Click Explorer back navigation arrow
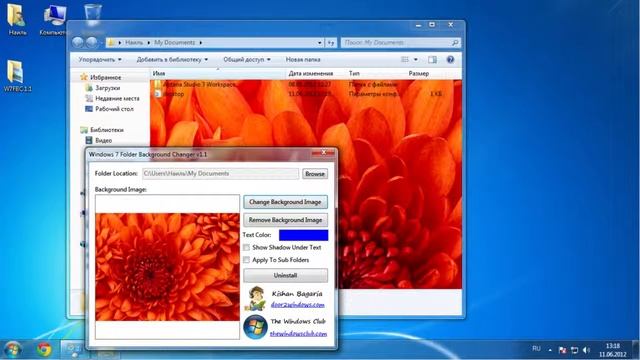Image resolution: width=640 pixels, height=360 pixels. (78, 42)
